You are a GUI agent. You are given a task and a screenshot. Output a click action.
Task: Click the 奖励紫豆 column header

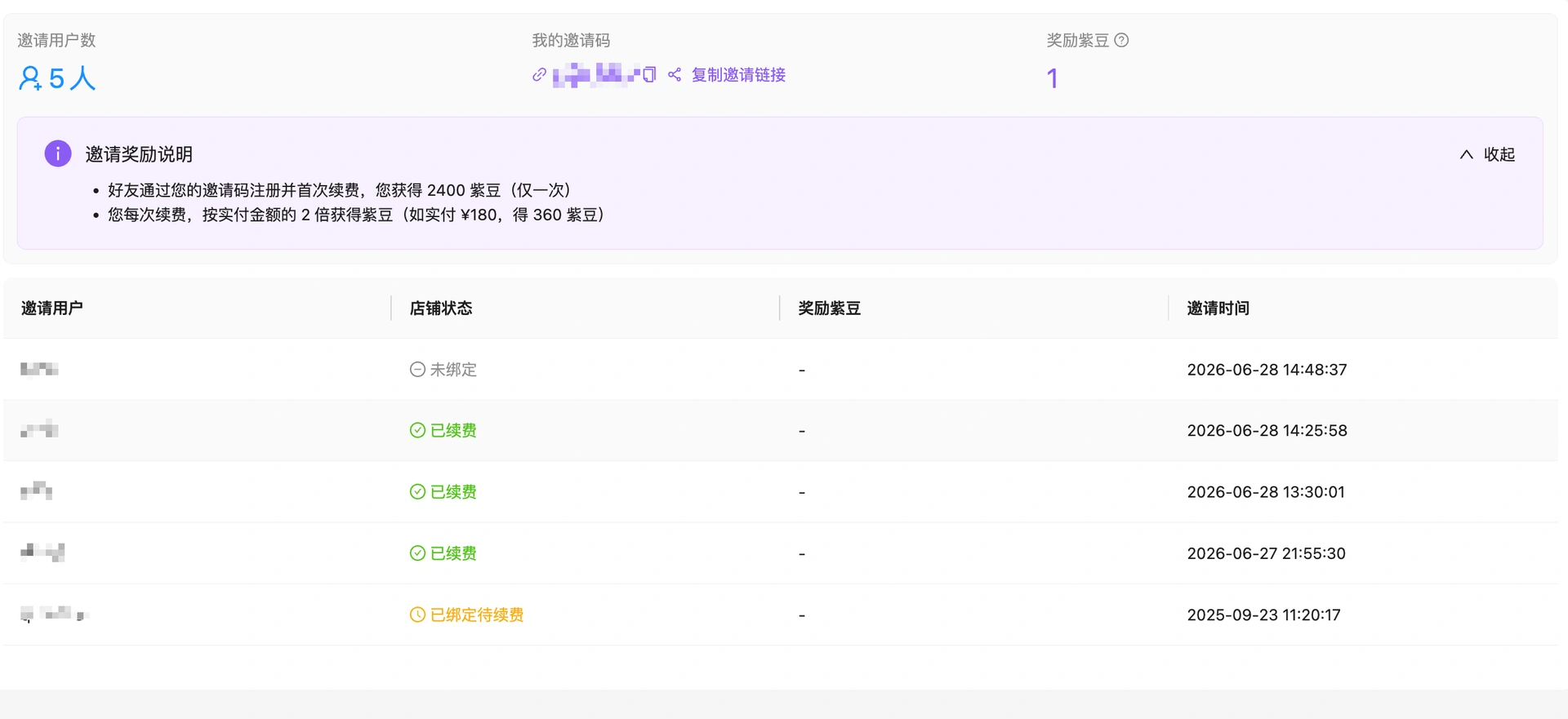830,308
